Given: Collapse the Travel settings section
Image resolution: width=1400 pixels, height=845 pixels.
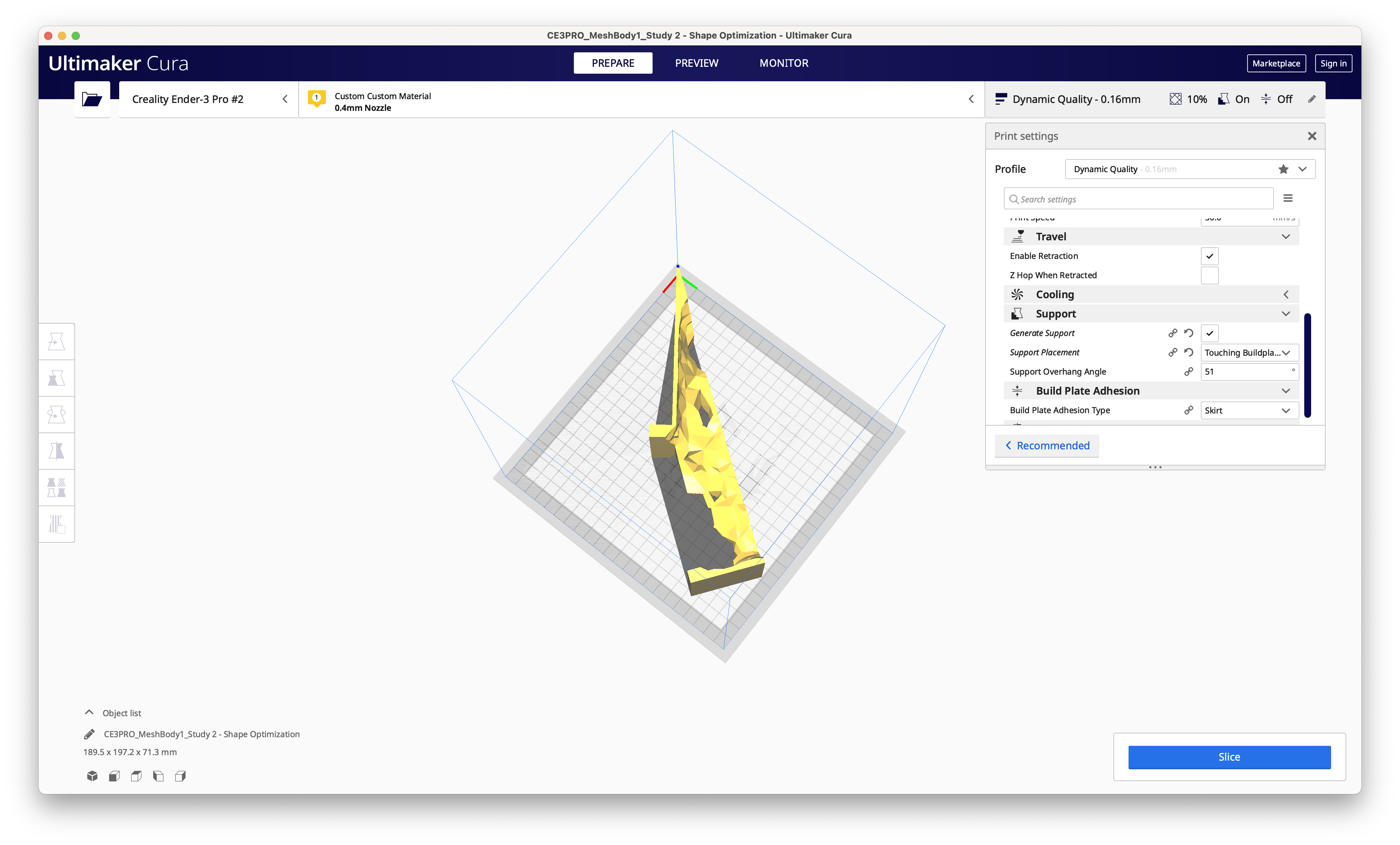Looking at the screenshot, I should [1151, 237].
